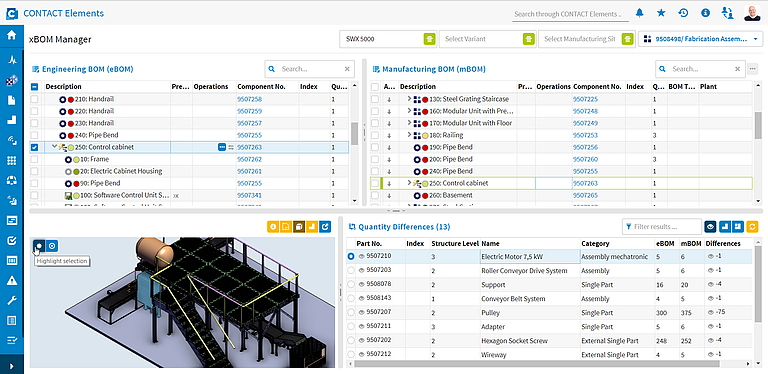The width and height of the screenshot is (768, 374).
Task: Open the notifications bell icon
Action: pyautogui.click(x=639, y=13)
